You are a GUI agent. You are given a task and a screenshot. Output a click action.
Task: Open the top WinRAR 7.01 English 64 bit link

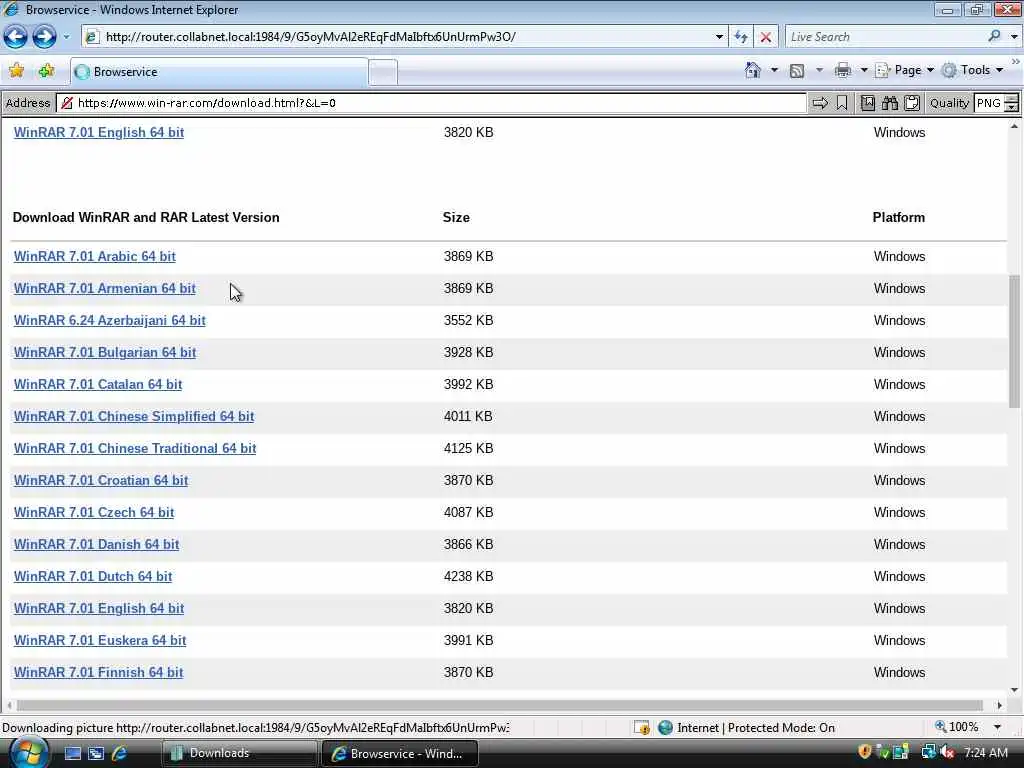point(99,132)
